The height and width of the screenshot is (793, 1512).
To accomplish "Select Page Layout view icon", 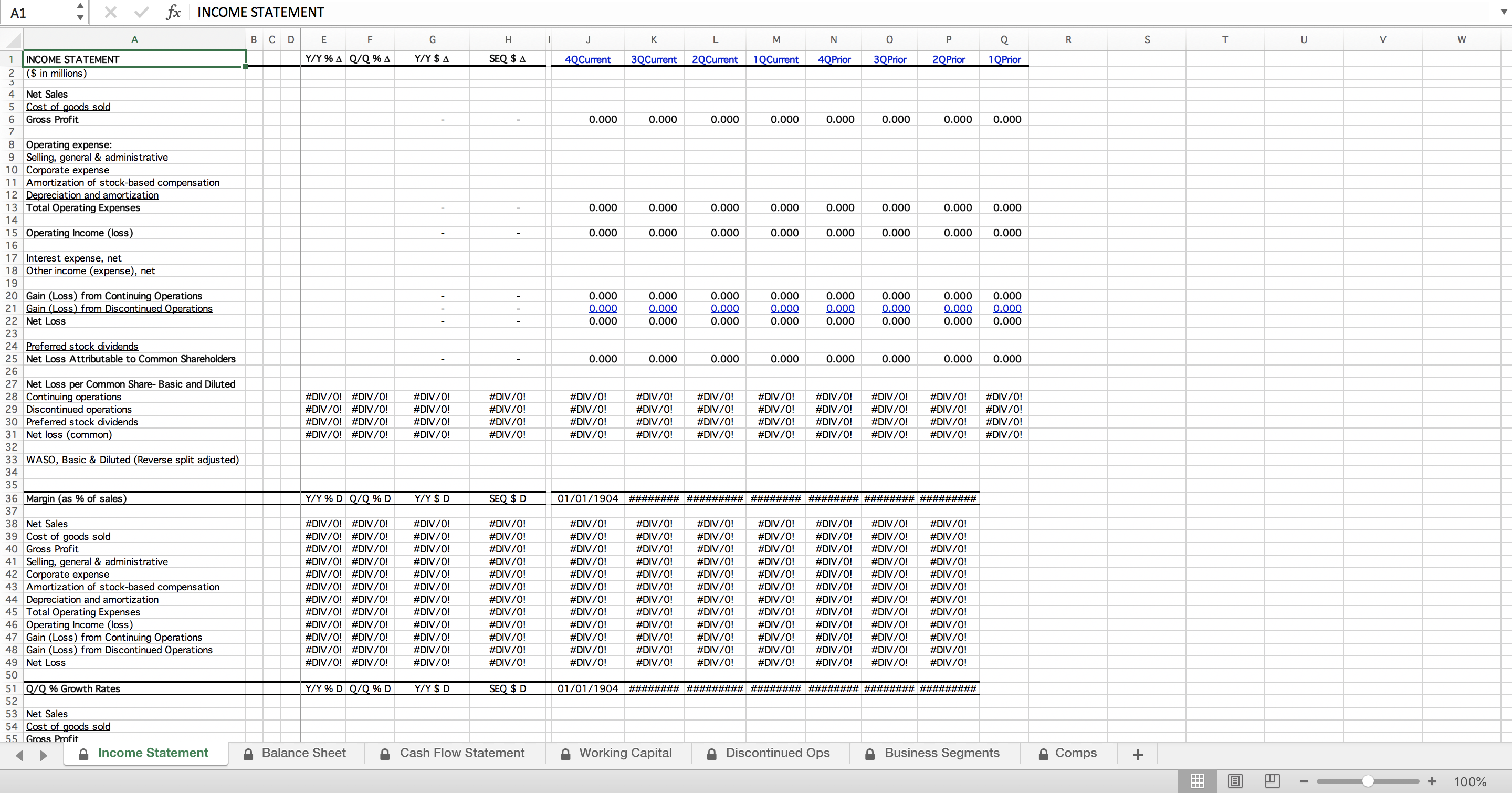I will click(x=1235, y=781).
